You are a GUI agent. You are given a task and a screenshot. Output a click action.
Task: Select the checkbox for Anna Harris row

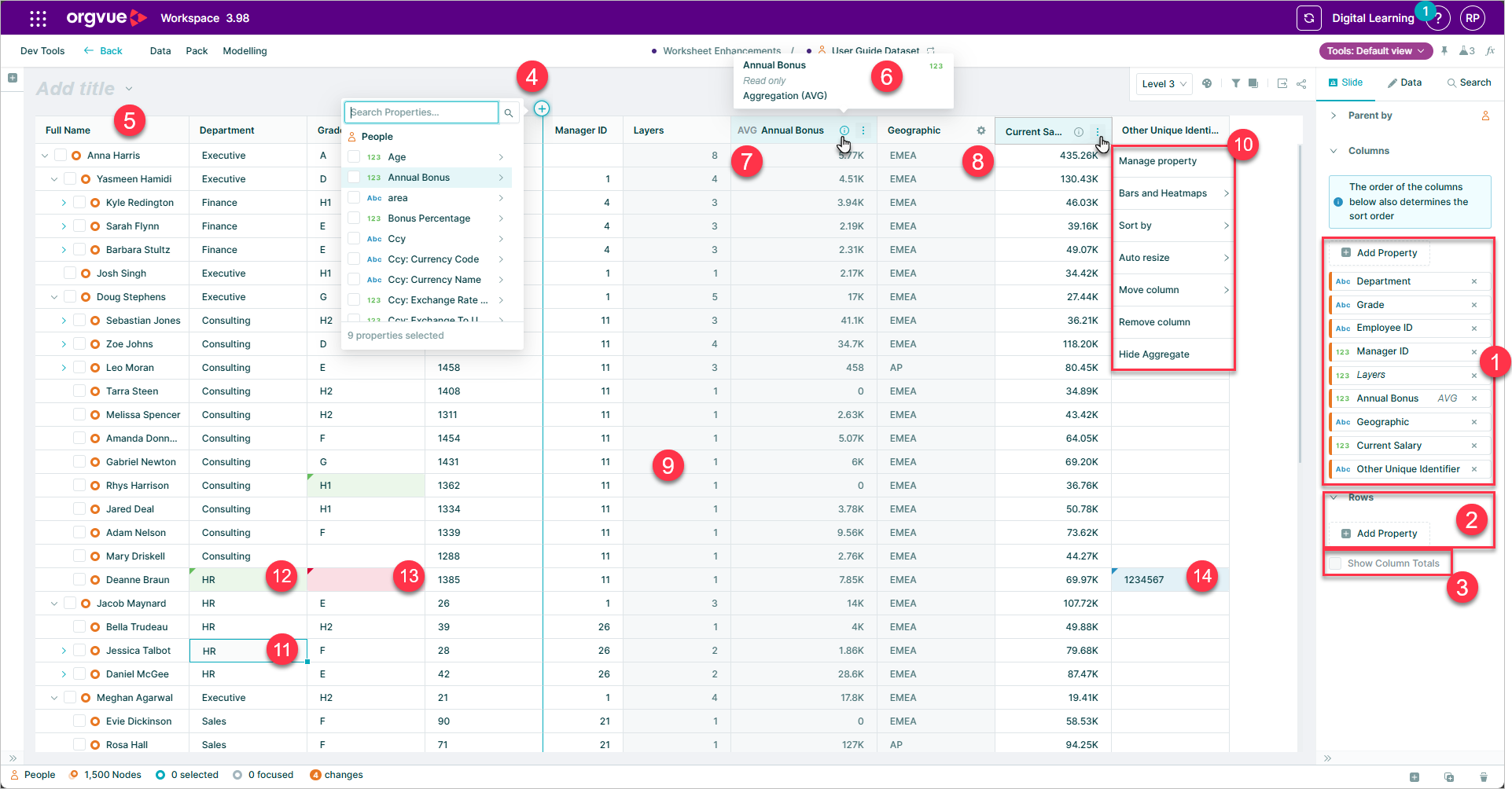[61, 156]
